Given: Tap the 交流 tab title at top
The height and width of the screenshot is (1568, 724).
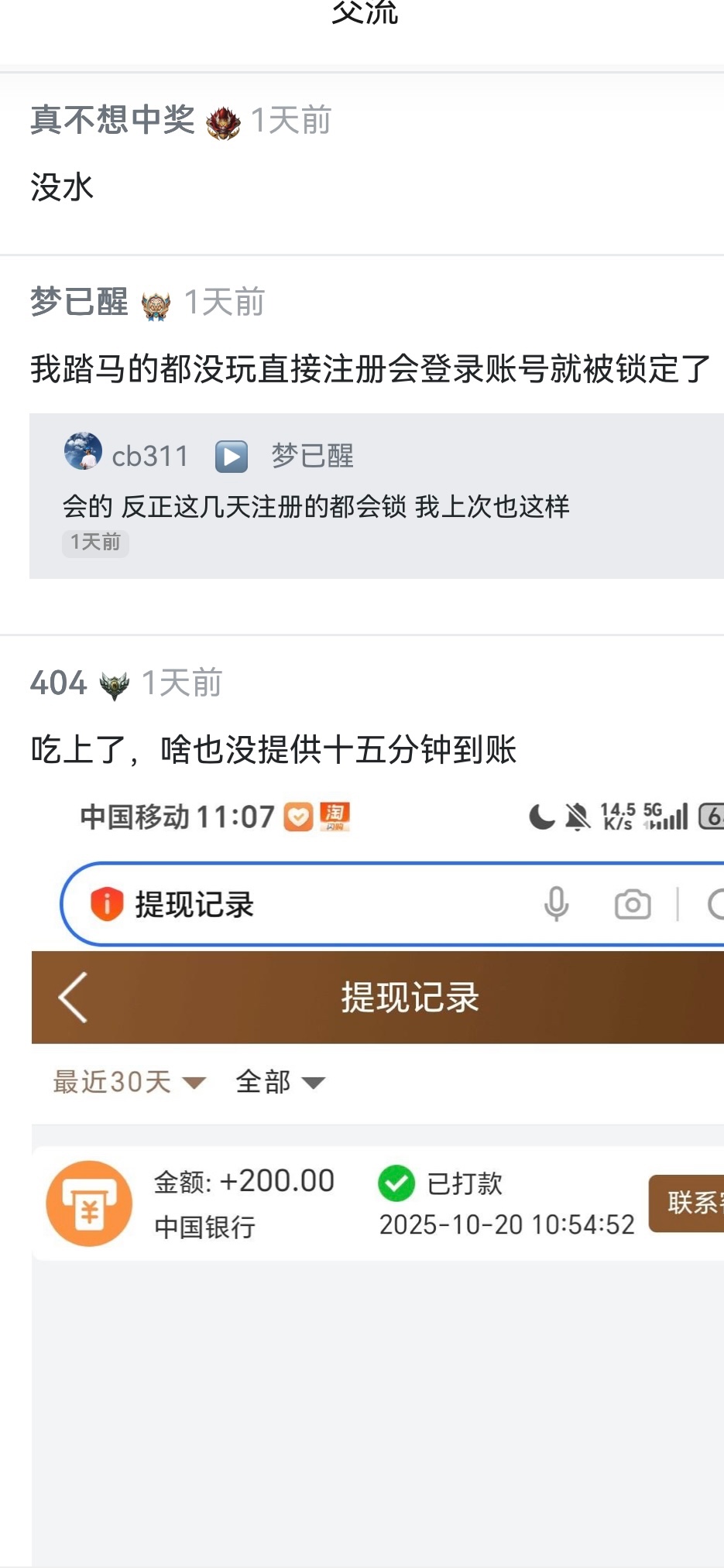Looking at the screenshot, I should click(364, 12).
